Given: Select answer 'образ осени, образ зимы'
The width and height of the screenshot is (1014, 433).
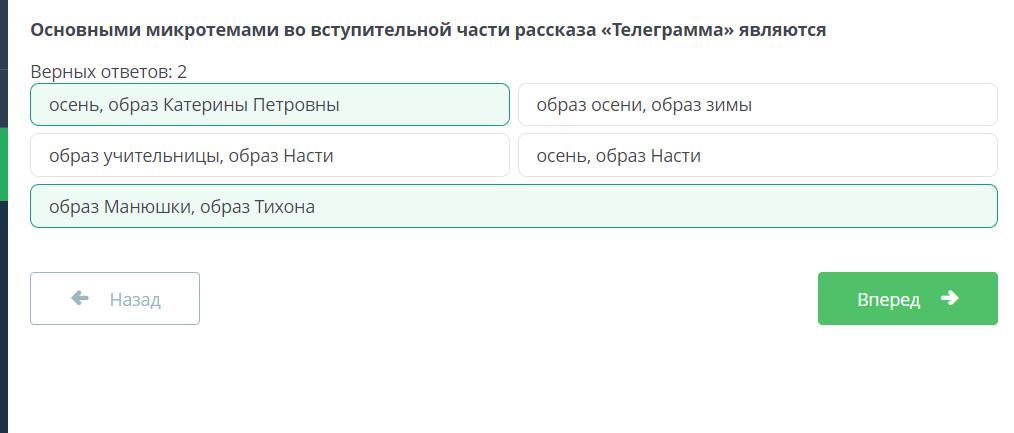Looking at the screenshot, I should [757, 105].
